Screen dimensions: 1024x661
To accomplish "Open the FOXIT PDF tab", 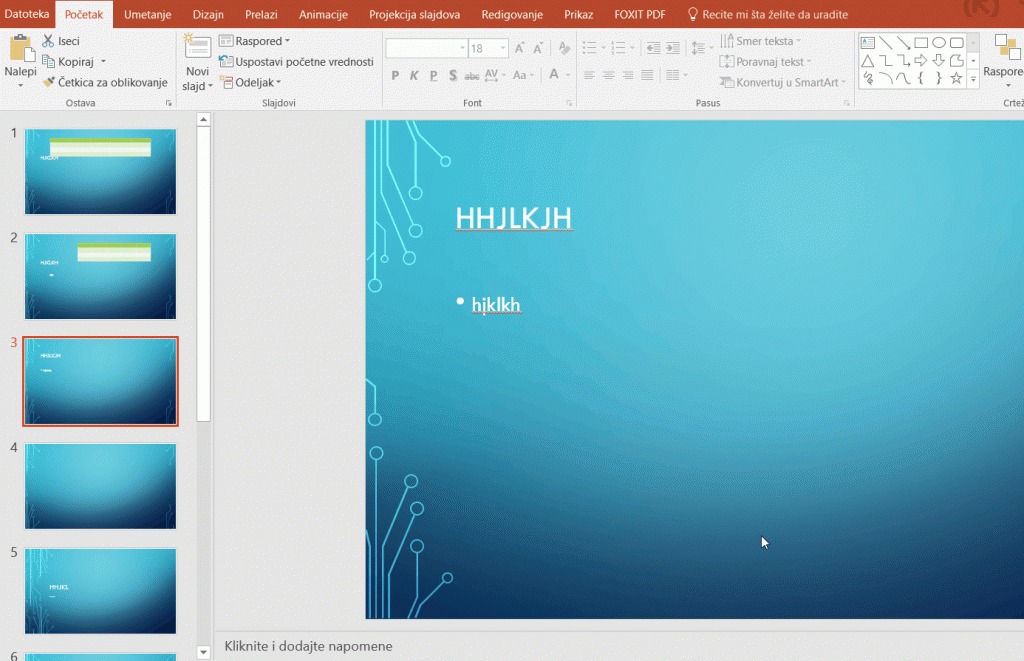I will click(640, 14).
